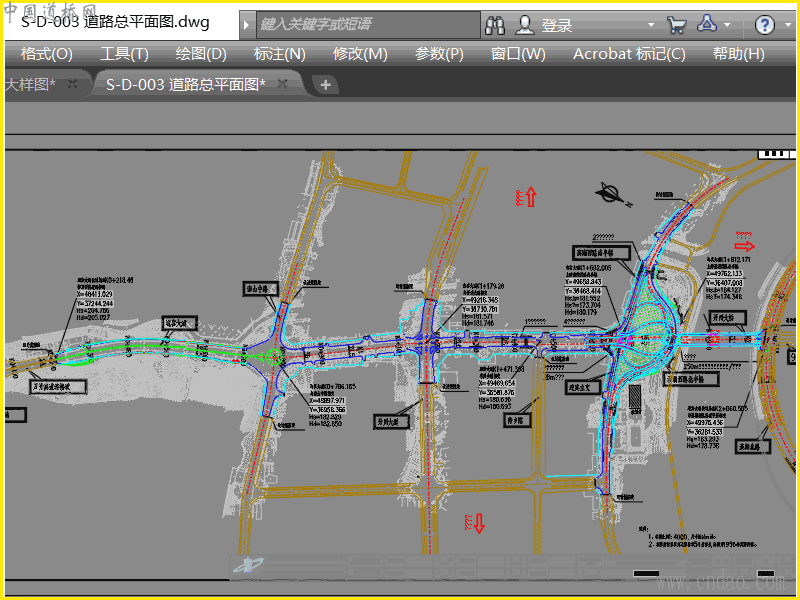
Task: Click the binoculars search icon
Action: (x=495, y=25)
